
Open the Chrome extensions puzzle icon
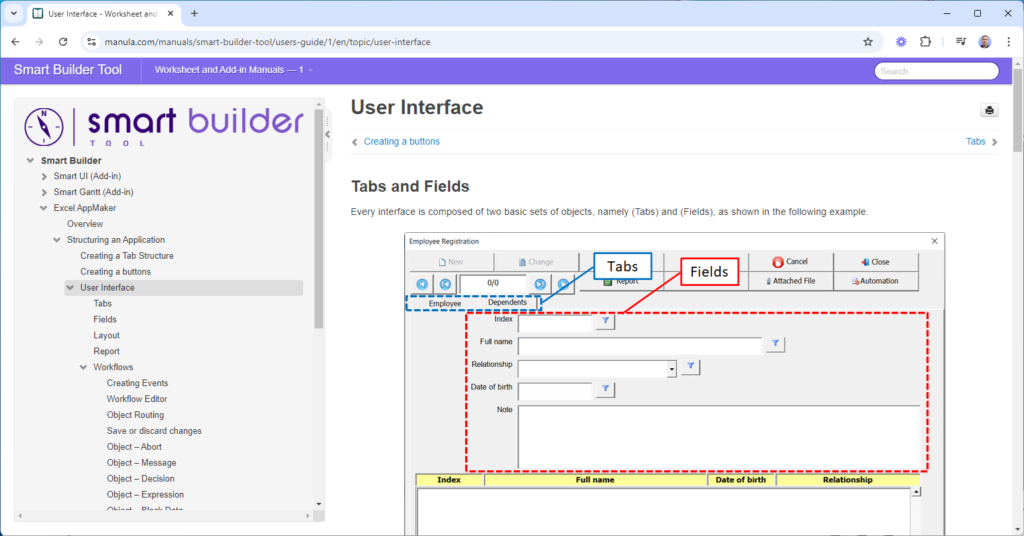pyautogui.click(x=925, y=42)
